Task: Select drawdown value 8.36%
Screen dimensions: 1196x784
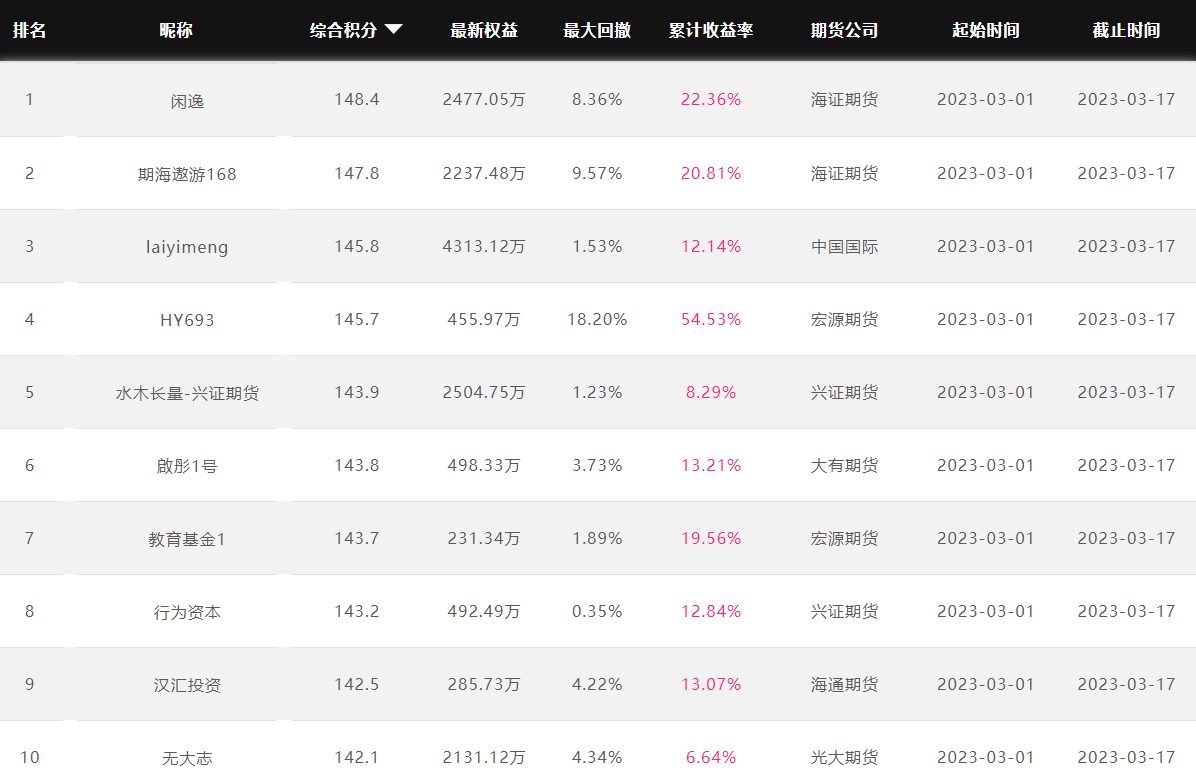Action: [597, 100]
